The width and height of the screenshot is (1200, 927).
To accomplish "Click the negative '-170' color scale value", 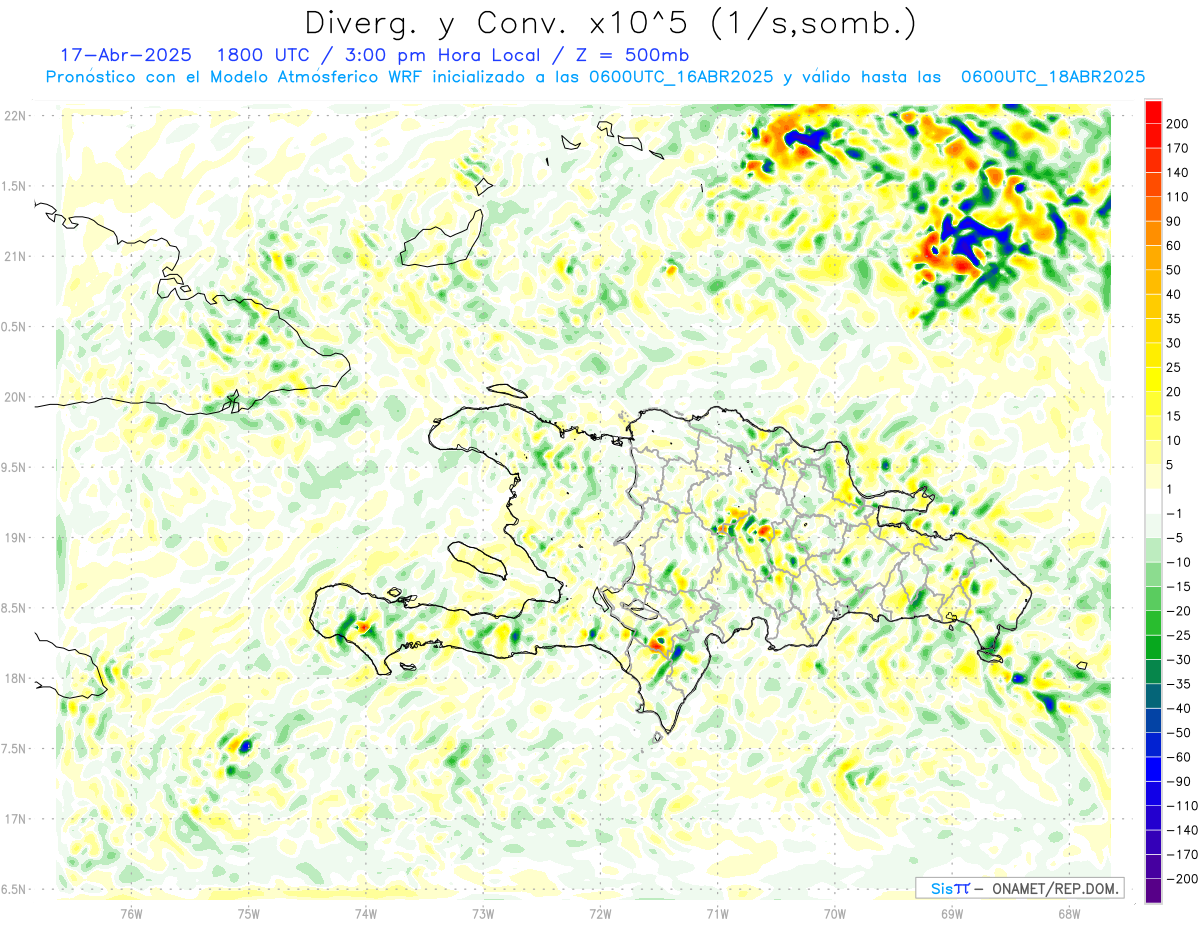I will pyautogui.click(x=1181, y=854).
